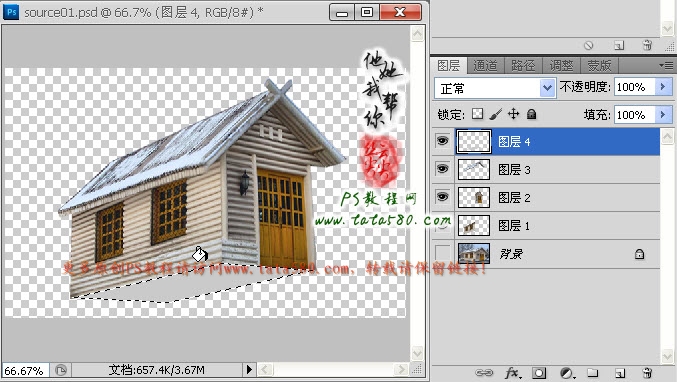
Task: Select the 图层 4 layer row
Action: tap(546, 142)
